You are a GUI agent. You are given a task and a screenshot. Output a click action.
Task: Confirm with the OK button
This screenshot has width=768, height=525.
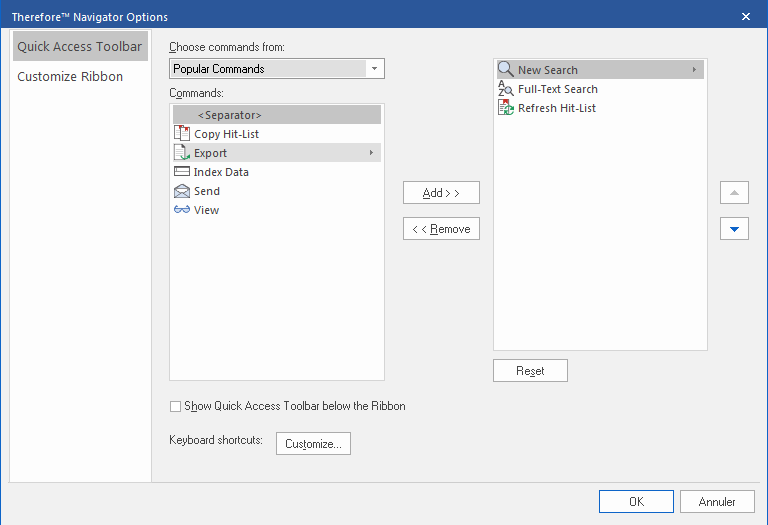[x=636, y=501]
